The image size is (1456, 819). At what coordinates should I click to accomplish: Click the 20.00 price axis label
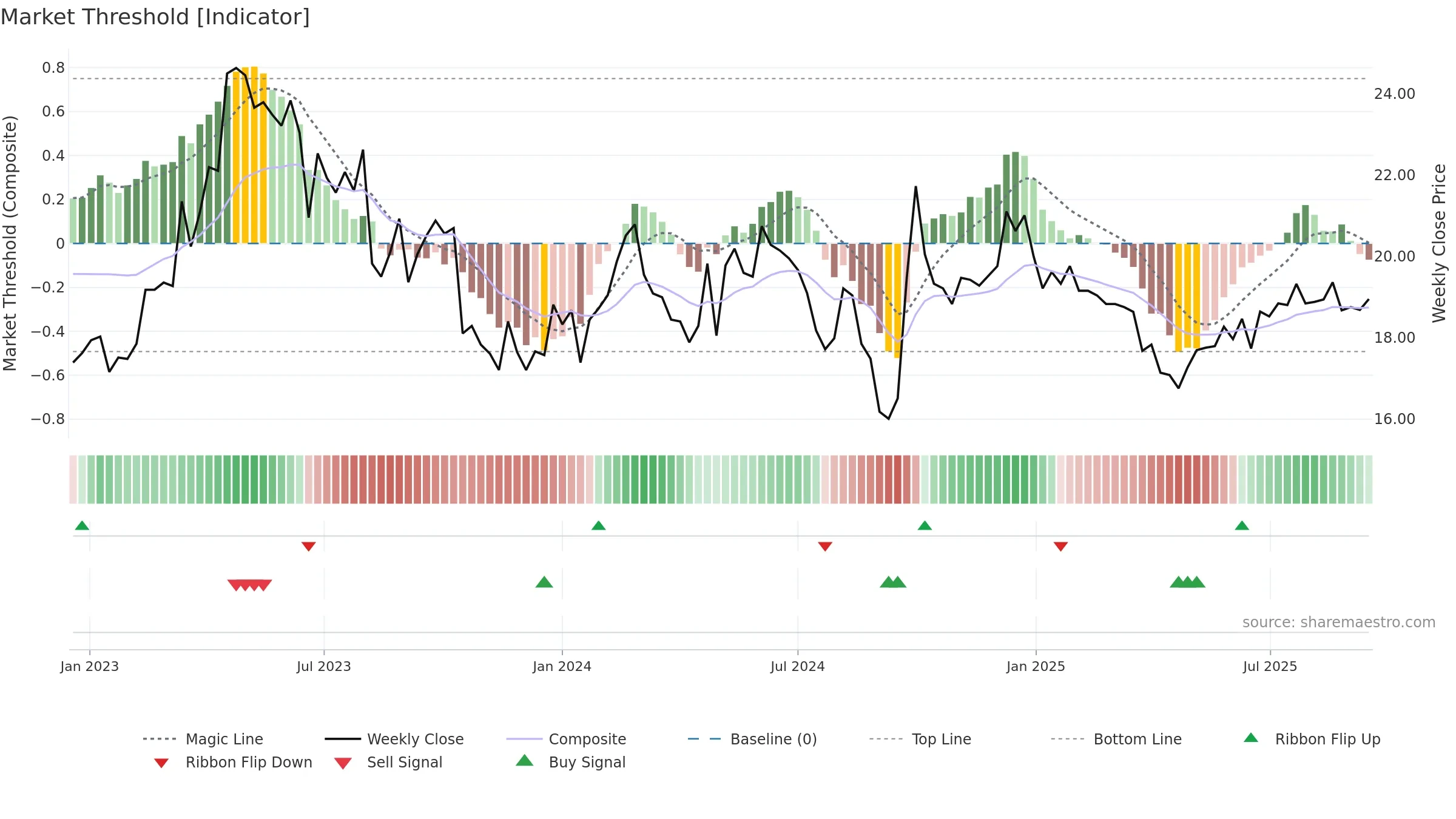coord(1395,257)
